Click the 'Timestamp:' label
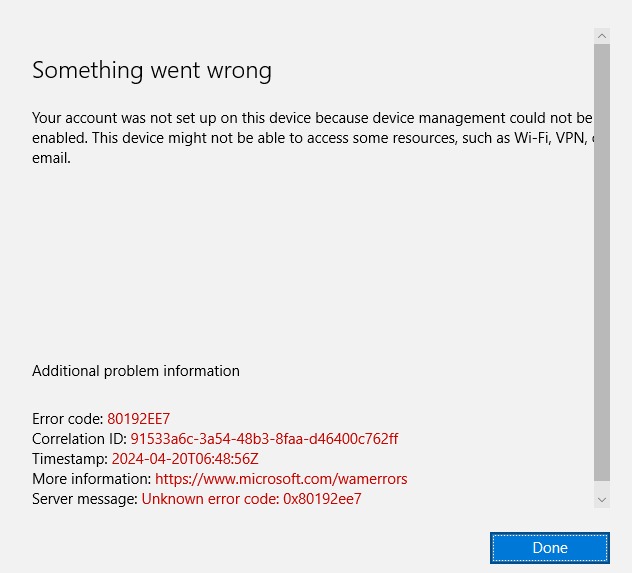This screenshot has height=573, width=632. click(x=70, y=459)
